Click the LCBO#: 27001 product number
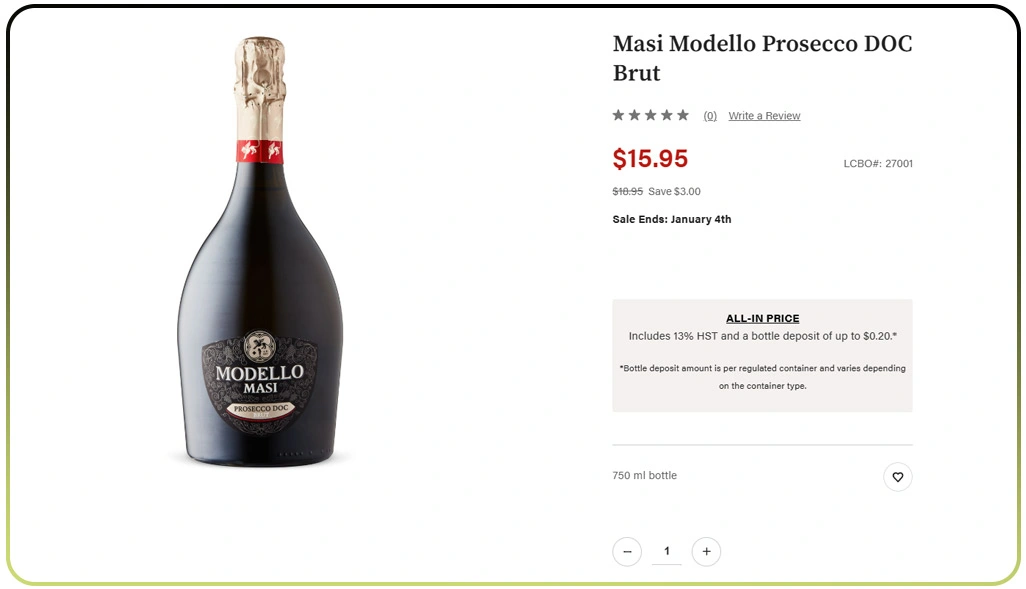The height and width of the screenshot is (589, 1026). click(878, 163)
